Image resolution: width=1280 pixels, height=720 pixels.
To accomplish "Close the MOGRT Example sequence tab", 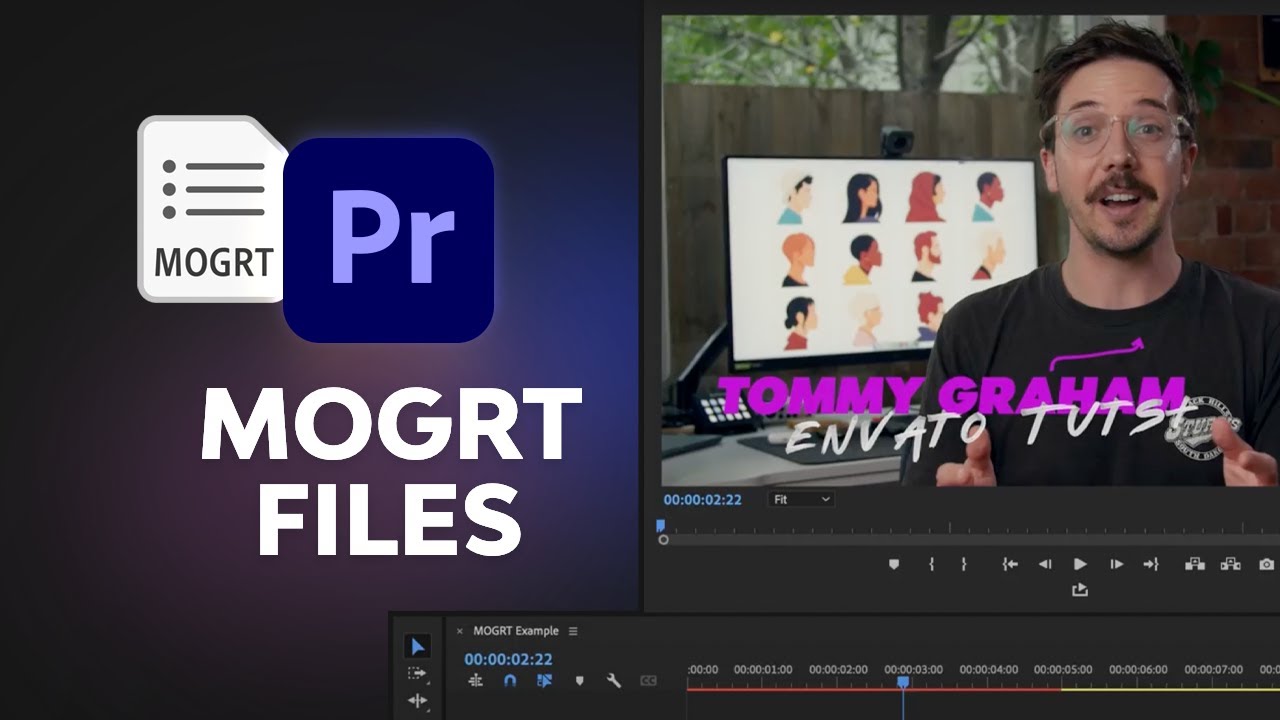I will click(460, 631).
